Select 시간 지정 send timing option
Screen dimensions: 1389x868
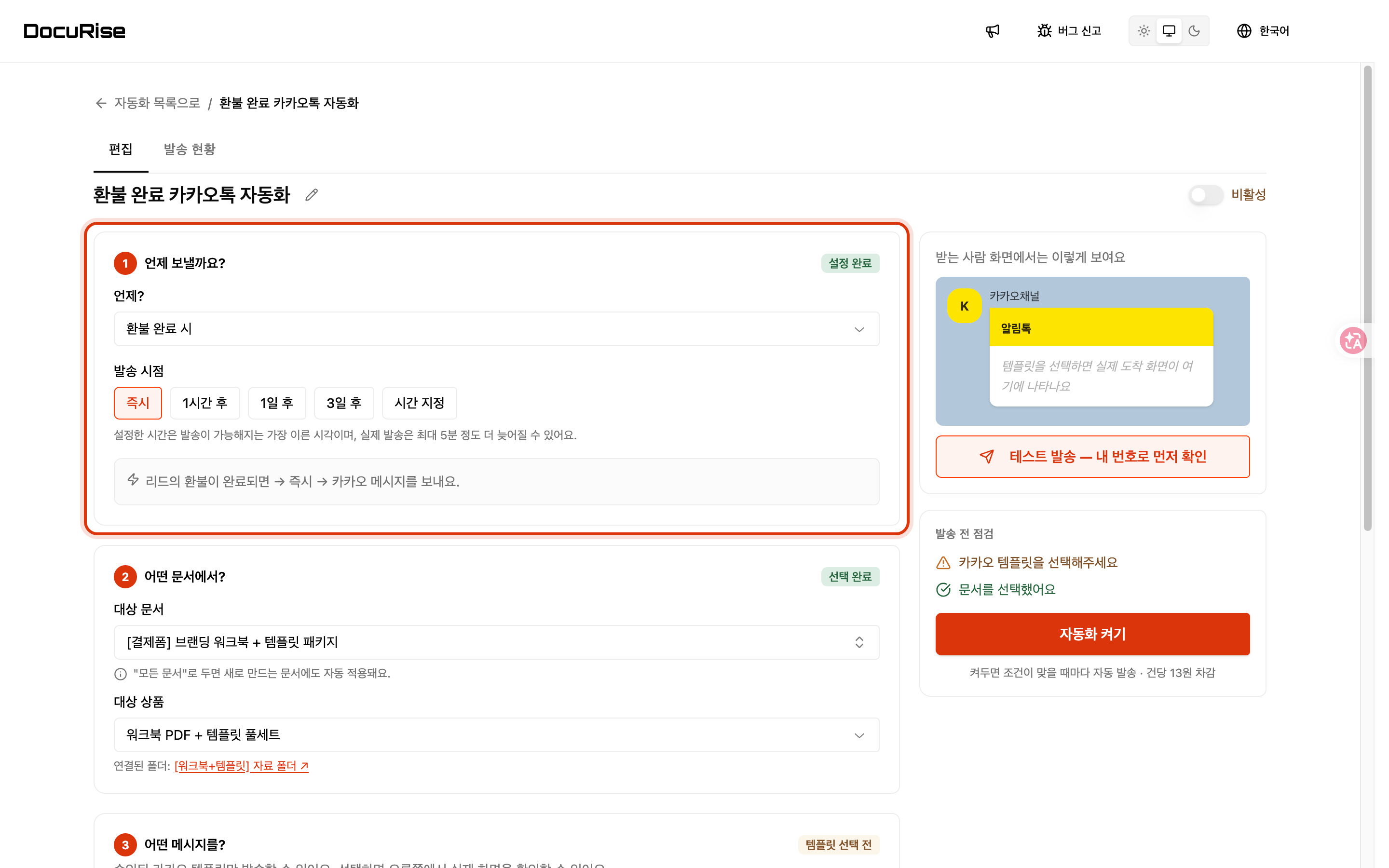420,403
